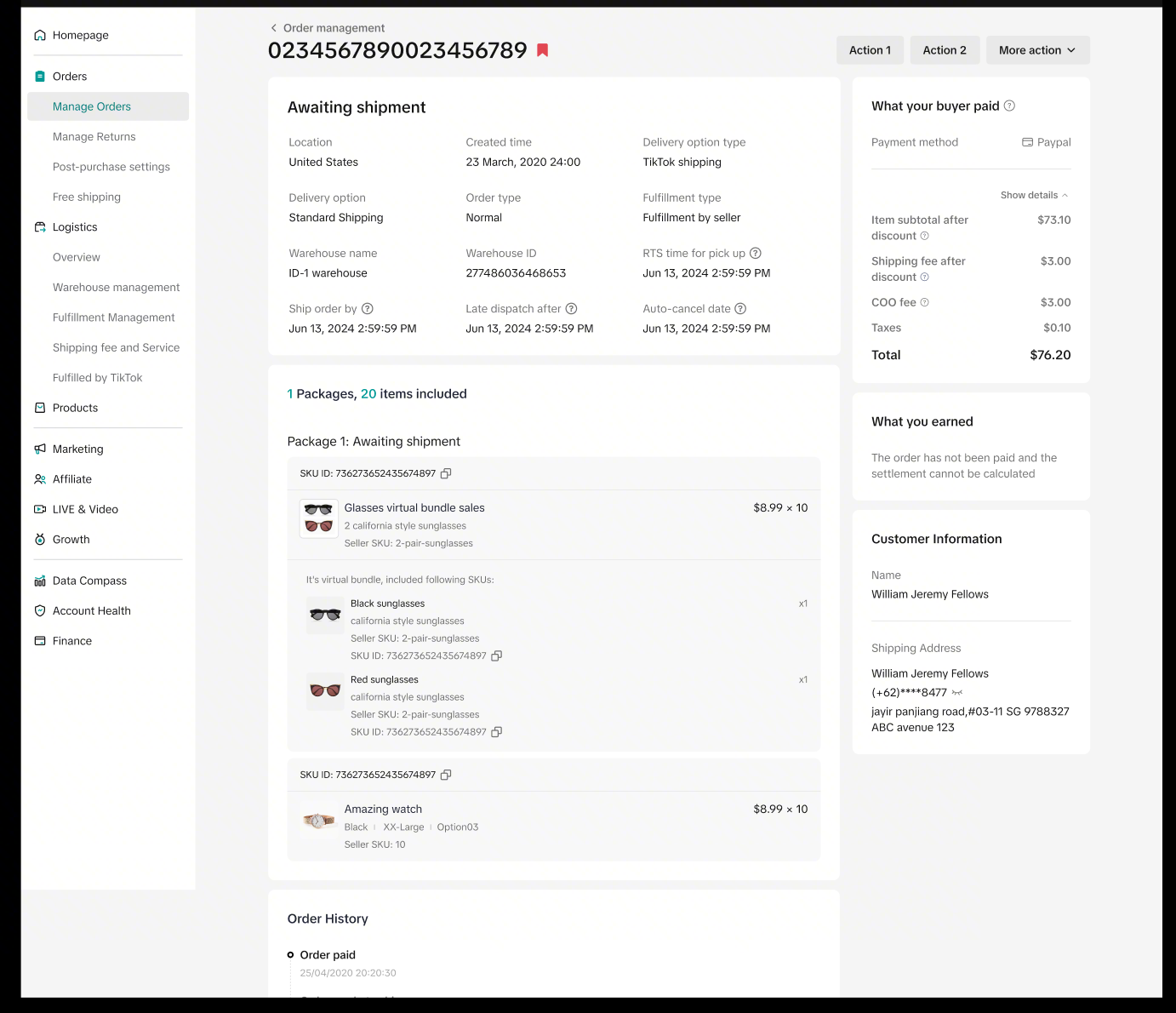Copy the Black sunglasses SKU ID
1176x1013 pixels.
[497, 655]
